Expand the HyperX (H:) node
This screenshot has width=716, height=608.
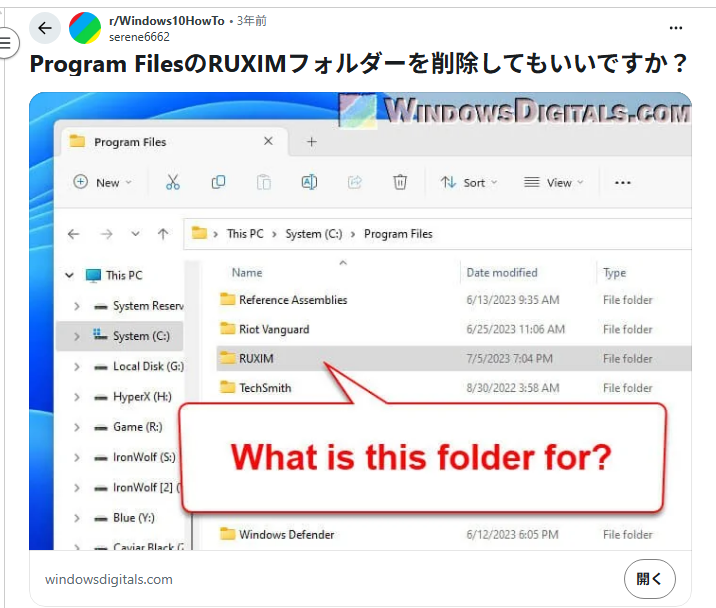click(77, 397)
